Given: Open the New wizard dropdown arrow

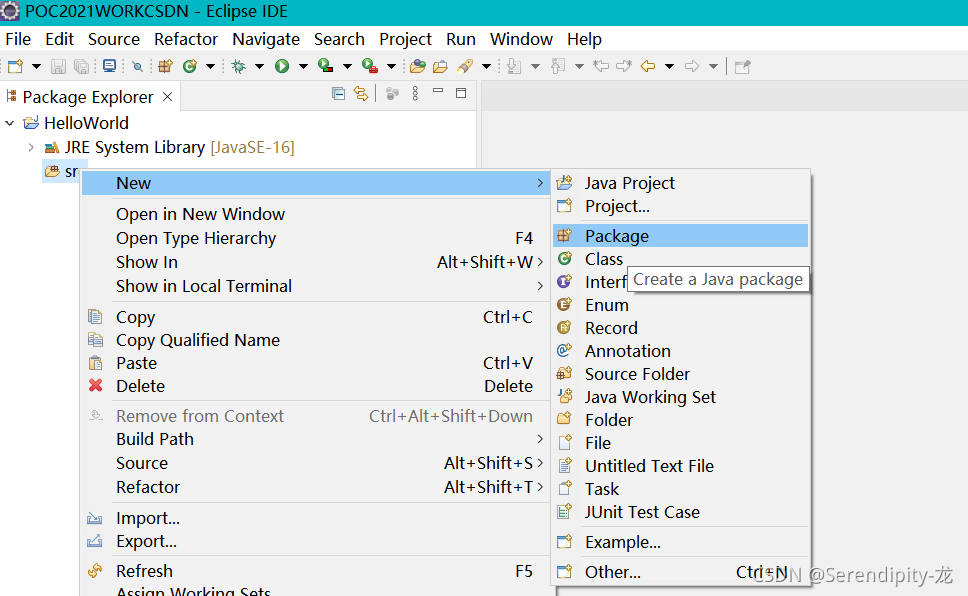Looking at the screenshot, I should pyautogui.click(x=36, y=66).
